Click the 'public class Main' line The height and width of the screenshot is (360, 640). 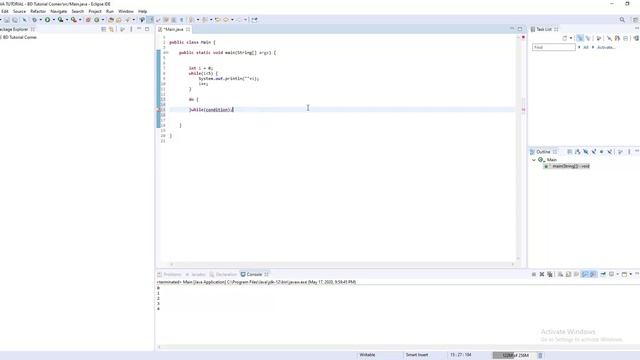[192, 42]
